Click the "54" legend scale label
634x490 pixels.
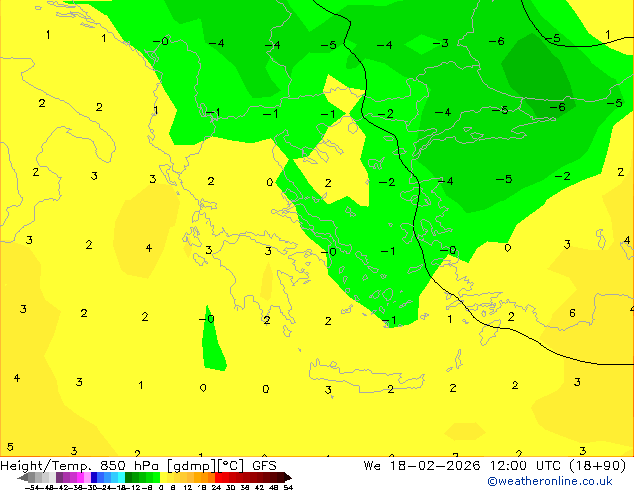pos(288,487)
